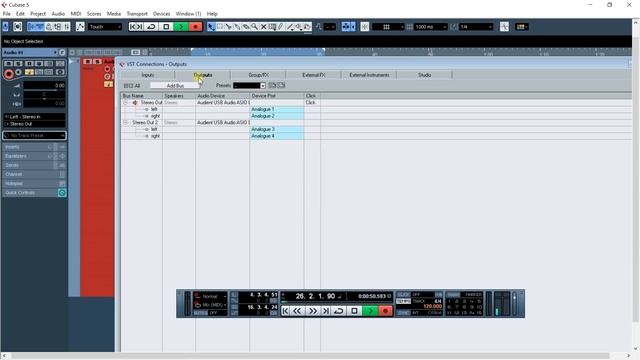Open the snap type grid dropdown
This screenshot has width=640, height=360.
[388, 27]
